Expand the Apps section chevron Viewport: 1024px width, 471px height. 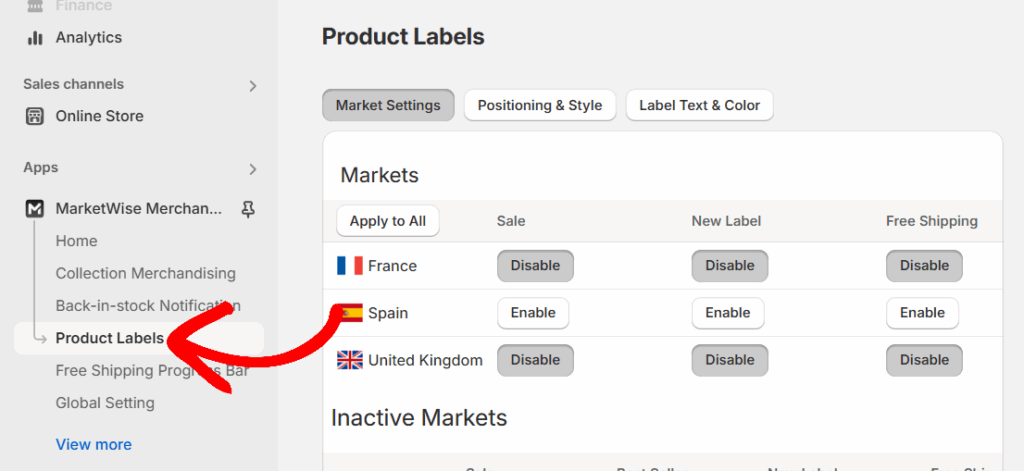[253, 169]
